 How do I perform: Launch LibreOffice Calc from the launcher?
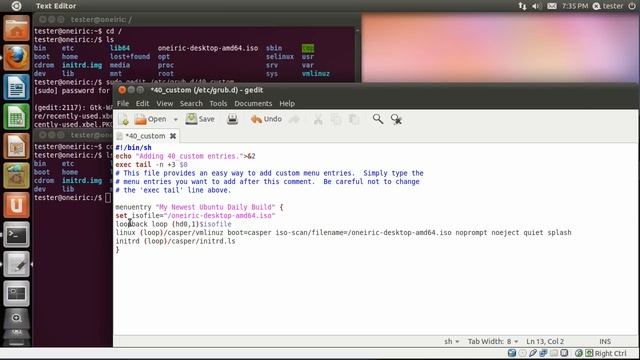(16, 117)
